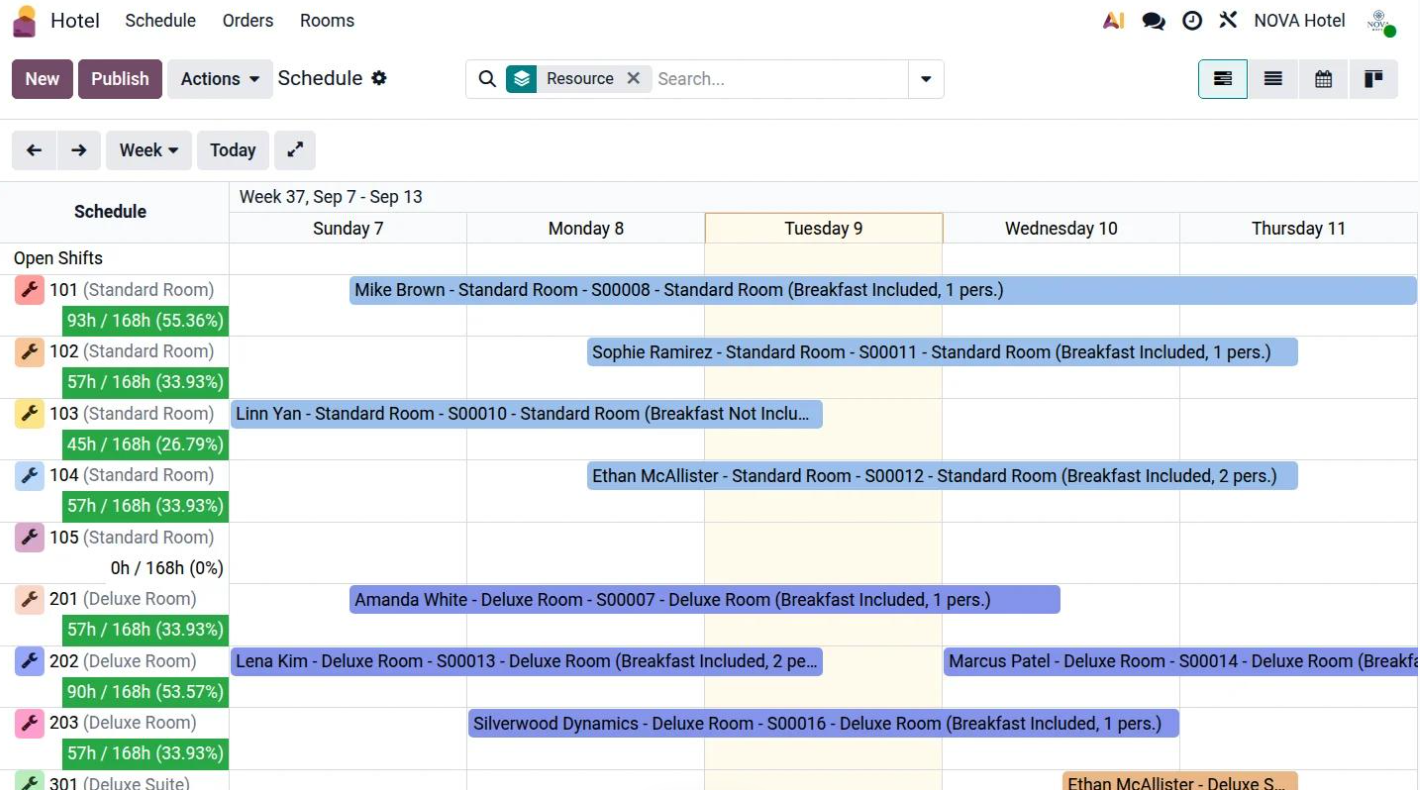1420x790 pixels.
Task: Open the activities clock icon
Action: pos(1192,21)
